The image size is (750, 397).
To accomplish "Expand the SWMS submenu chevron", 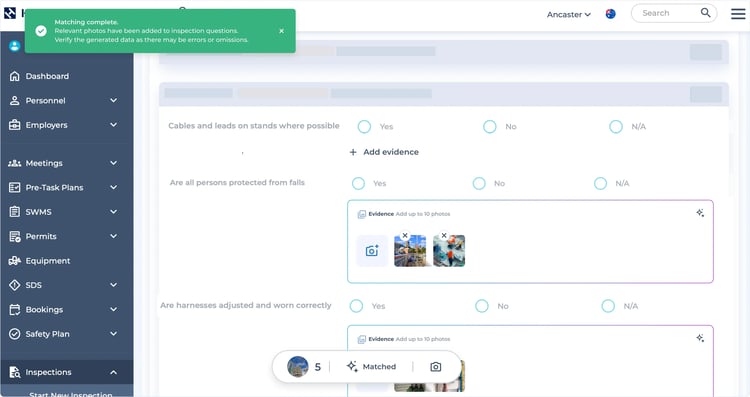I will [x=113, y=212].
